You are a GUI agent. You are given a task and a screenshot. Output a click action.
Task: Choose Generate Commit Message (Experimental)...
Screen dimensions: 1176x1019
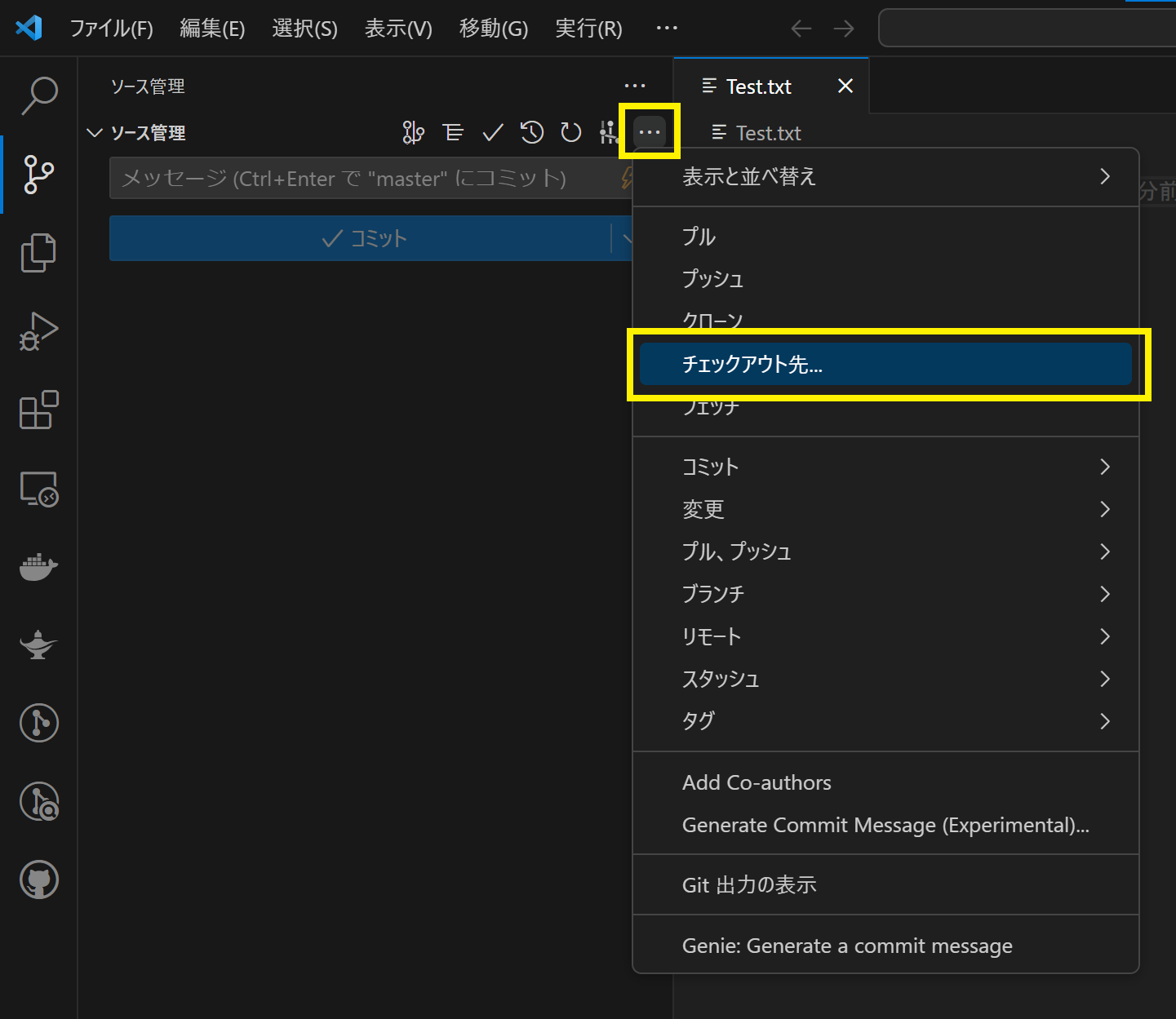885,825
